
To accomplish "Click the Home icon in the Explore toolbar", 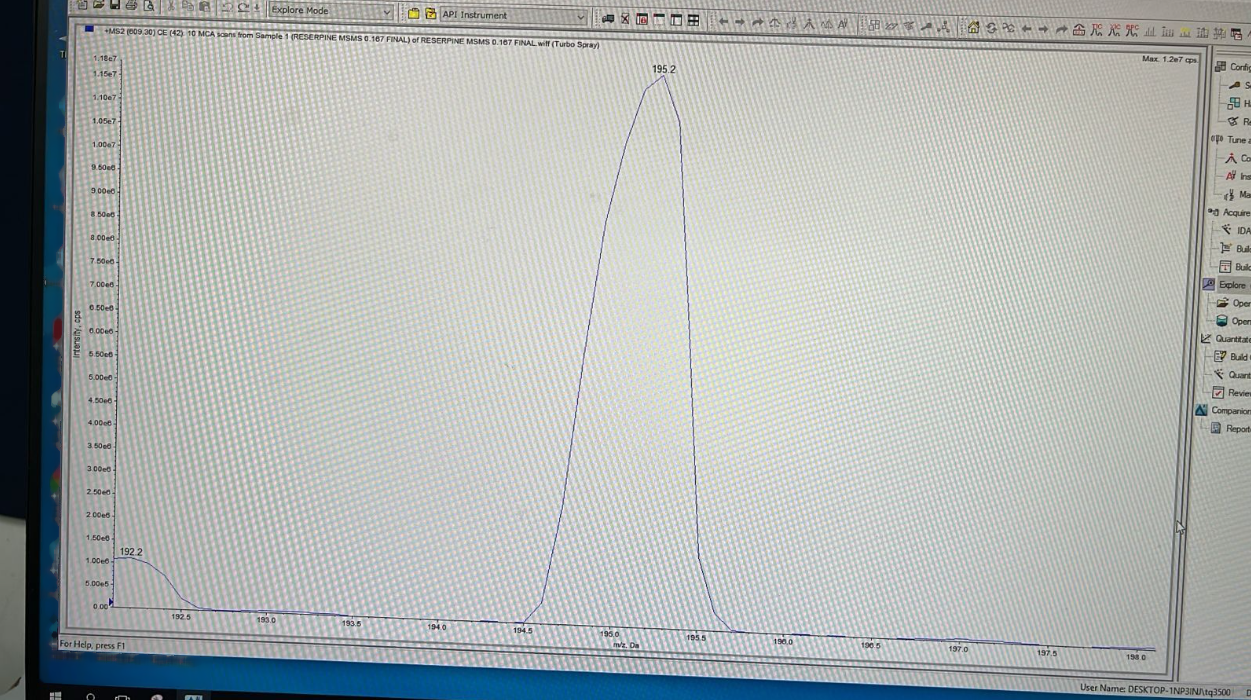I will [x=973, y=28].
